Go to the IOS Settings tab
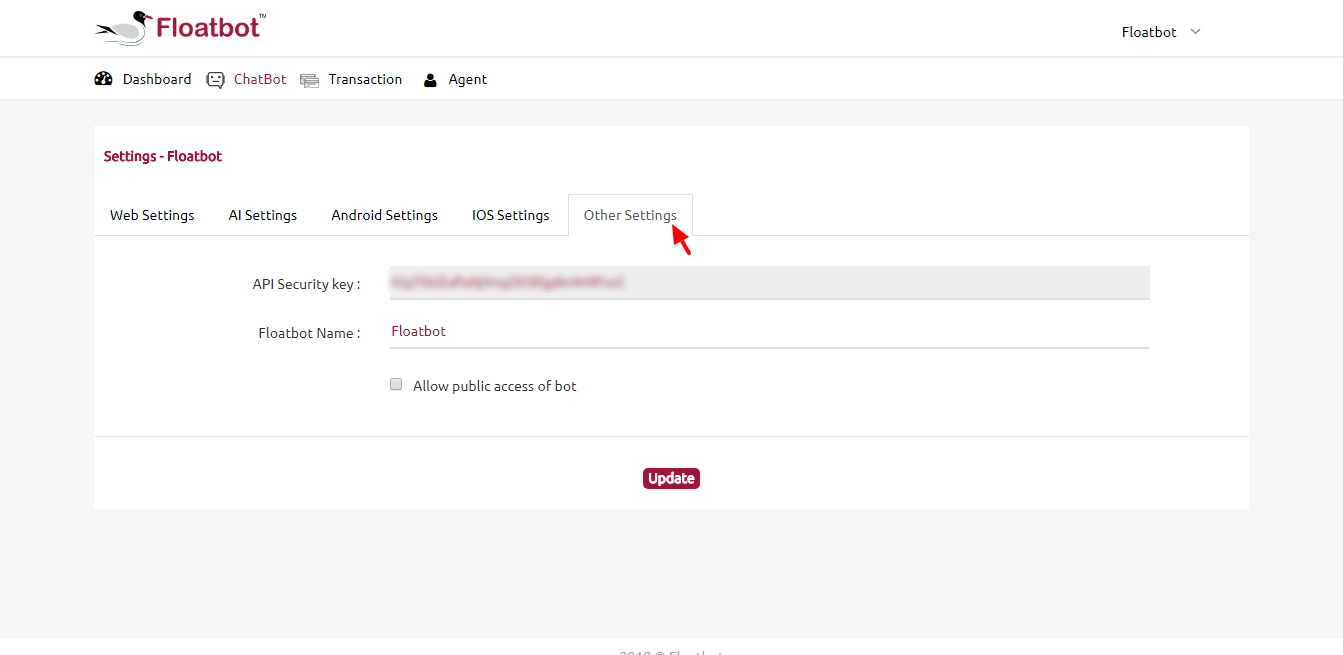The image size is (1343, 655). 510,215
